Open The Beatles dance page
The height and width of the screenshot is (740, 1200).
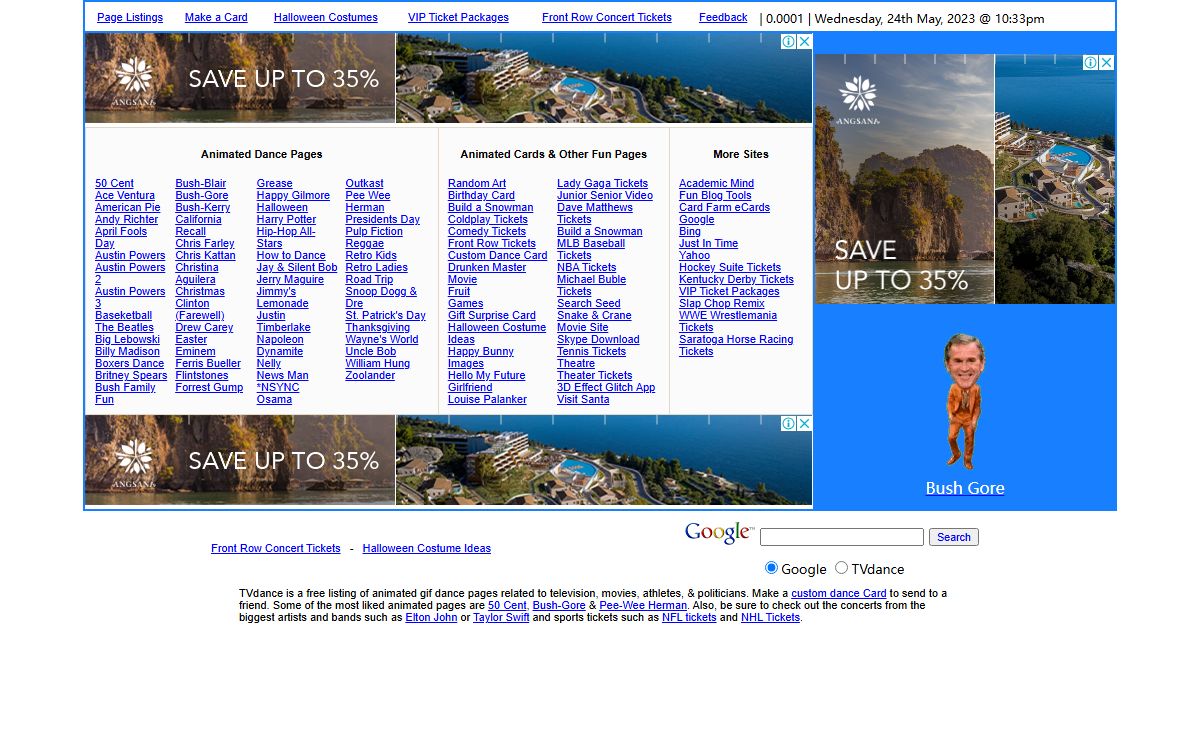coord(124,327)
